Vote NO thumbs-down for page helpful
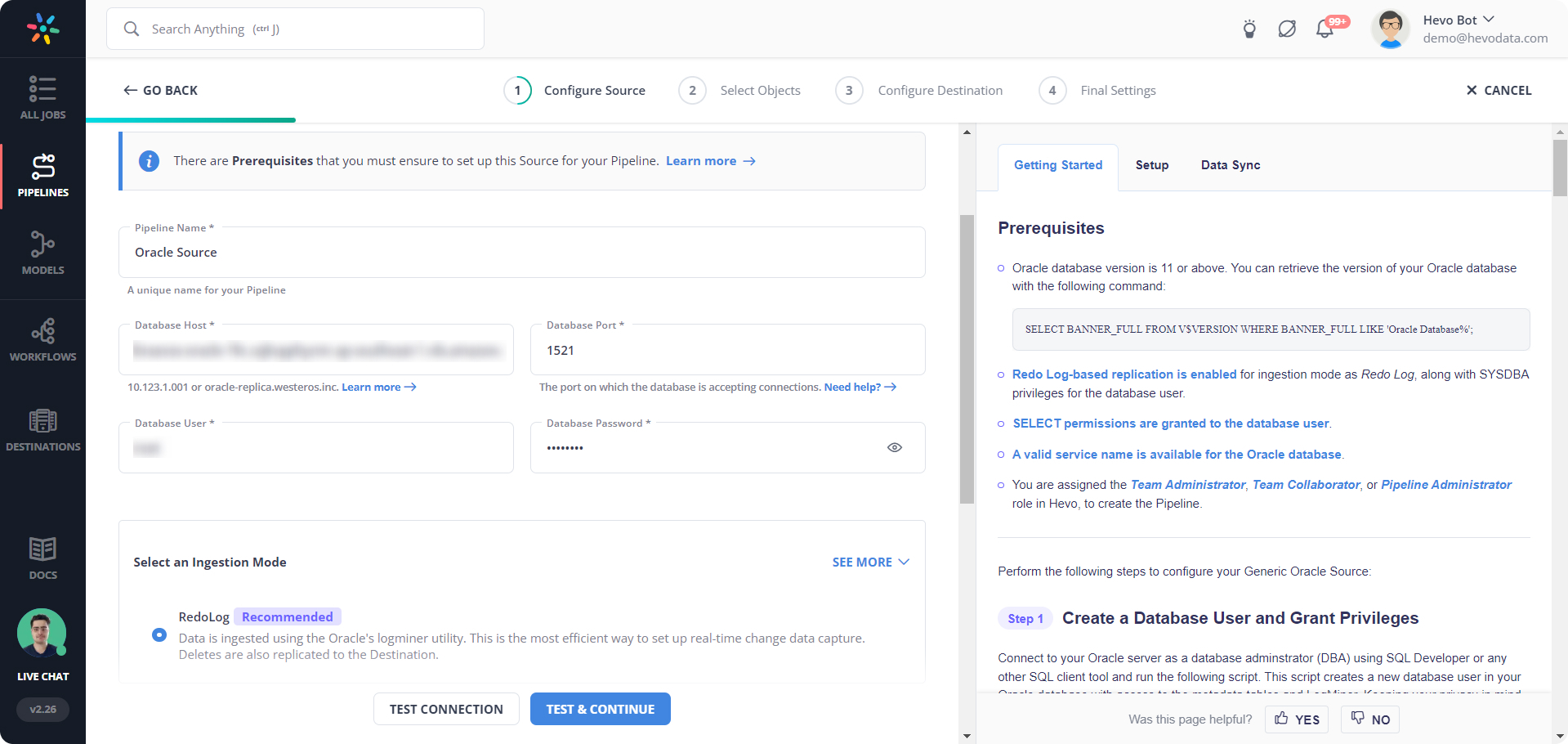The image size is (1568, 744). (x=1370, y=719)
